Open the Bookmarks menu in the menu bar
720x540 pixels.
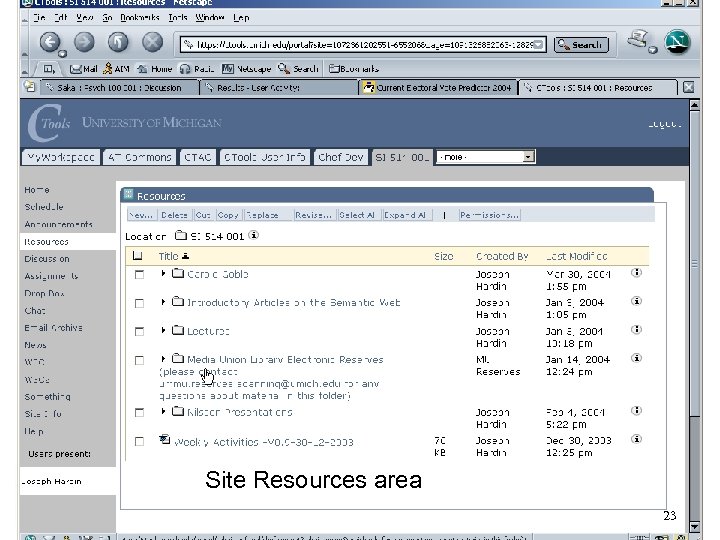[x=140, y=17]
